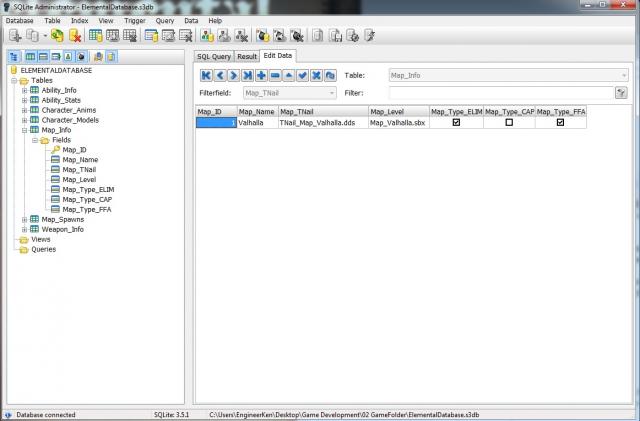Click the Map_Level column header
Image resolution: width=640 pixels, height=421 pixels.
(x=398, y=111)
